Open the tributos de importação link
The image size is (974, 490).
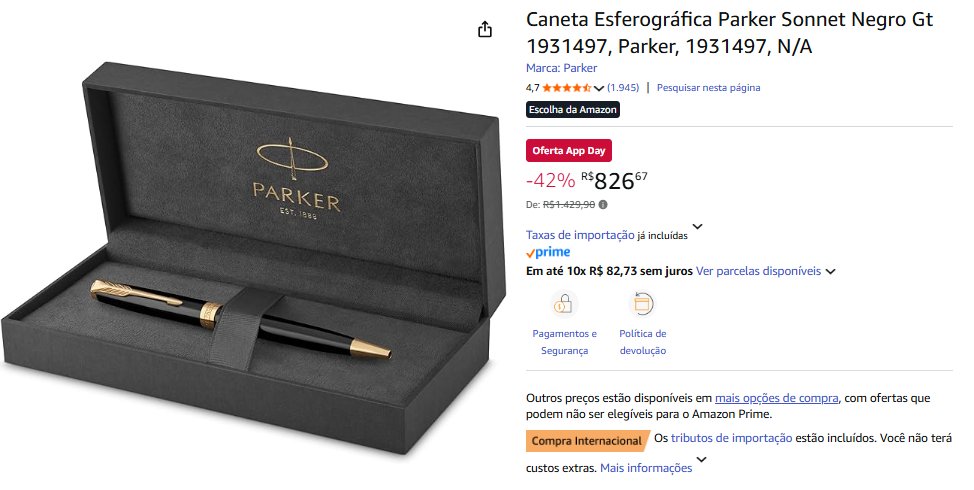click(731, 438)
